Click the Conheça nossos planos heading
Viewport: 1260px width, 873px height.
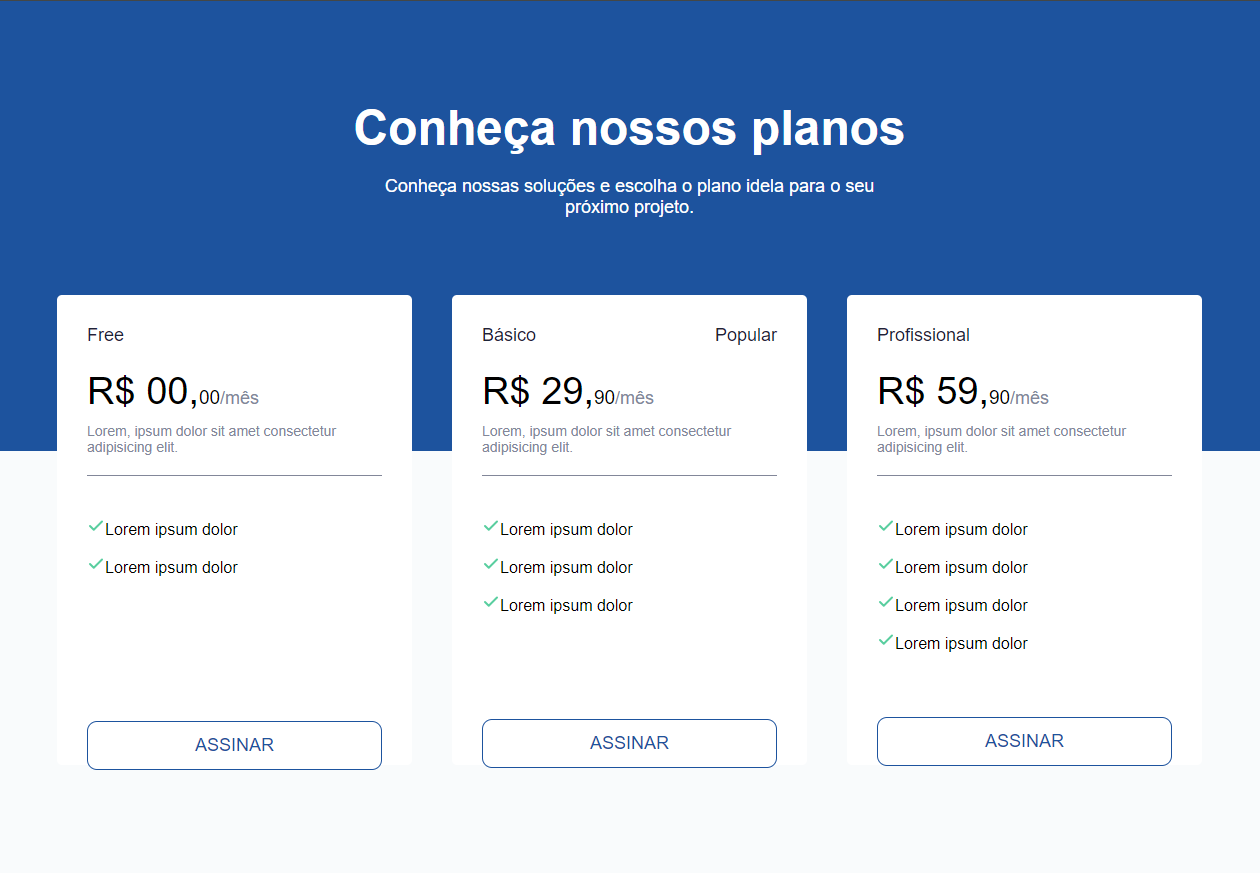[629, 128]
